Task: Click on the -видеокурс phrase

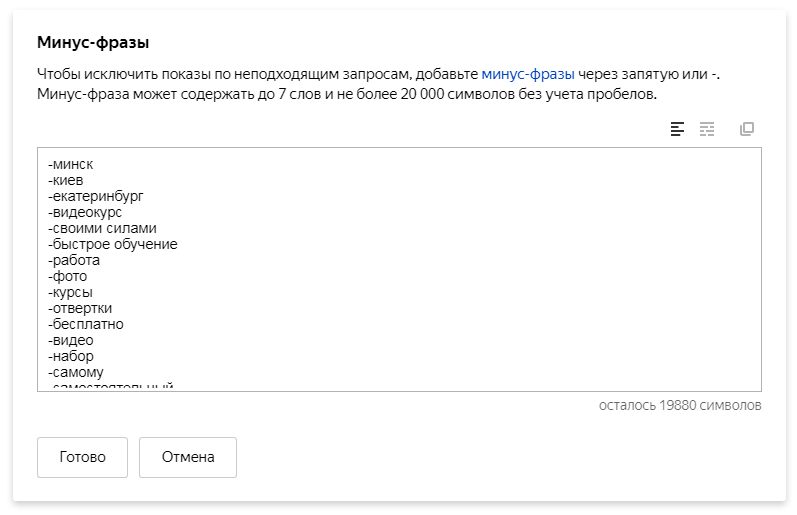Action: pos(88,212)
